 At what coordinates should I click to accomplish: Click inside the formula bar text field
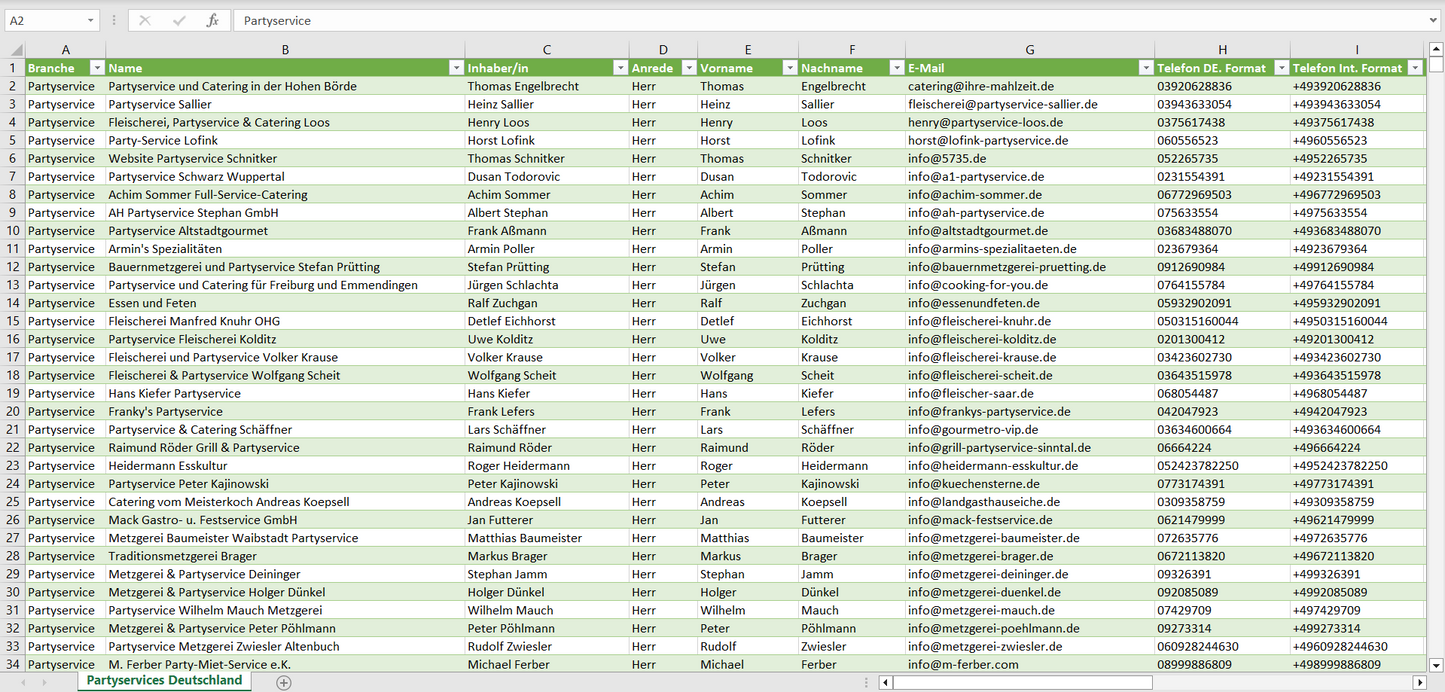(800, 20)
